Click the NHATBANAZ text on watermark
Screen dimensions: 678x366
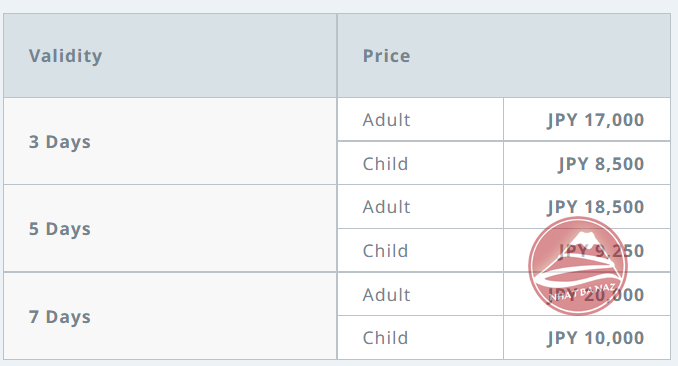pyautogui.click(x=582, y=293)
